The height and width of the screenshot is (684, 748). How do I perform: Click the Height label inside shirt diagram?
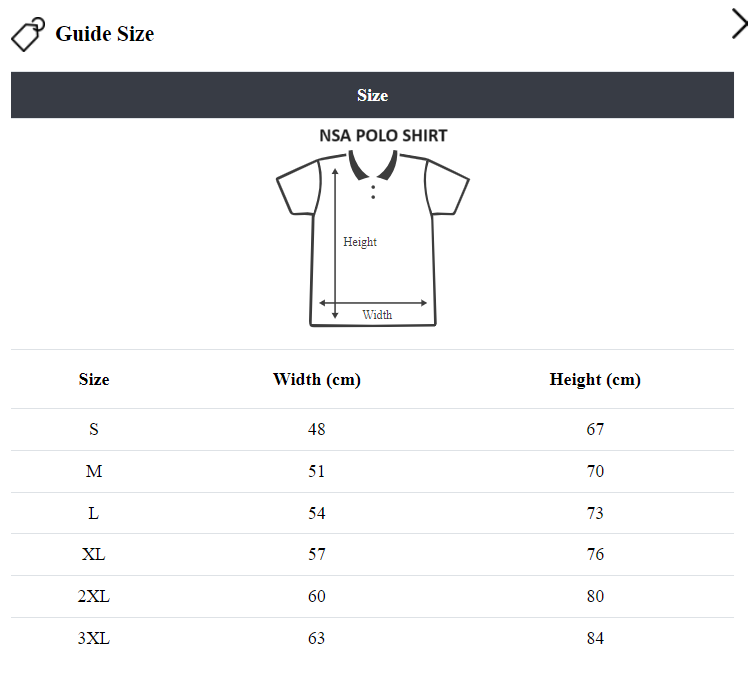click(x=360, y=242)
